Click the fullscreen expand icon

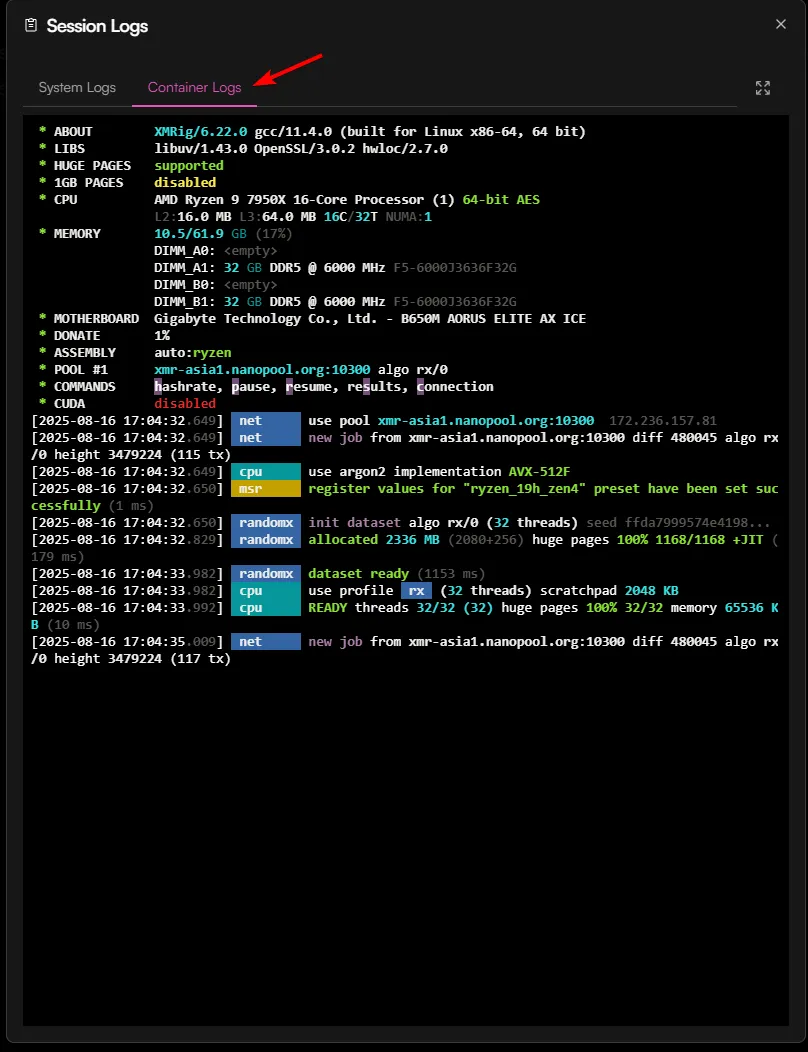[762, 88]
